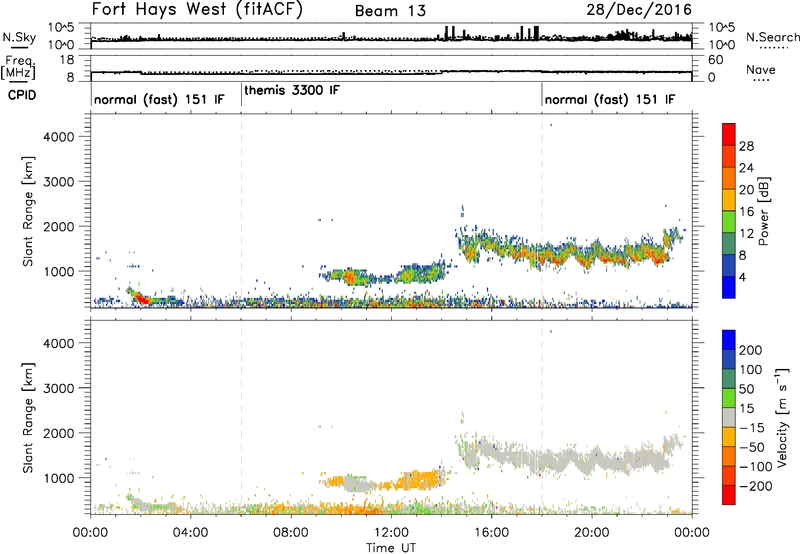
Task: Click the "normal (fast) 151 IF" label after 18:00
Action: [x=610, y=99]
